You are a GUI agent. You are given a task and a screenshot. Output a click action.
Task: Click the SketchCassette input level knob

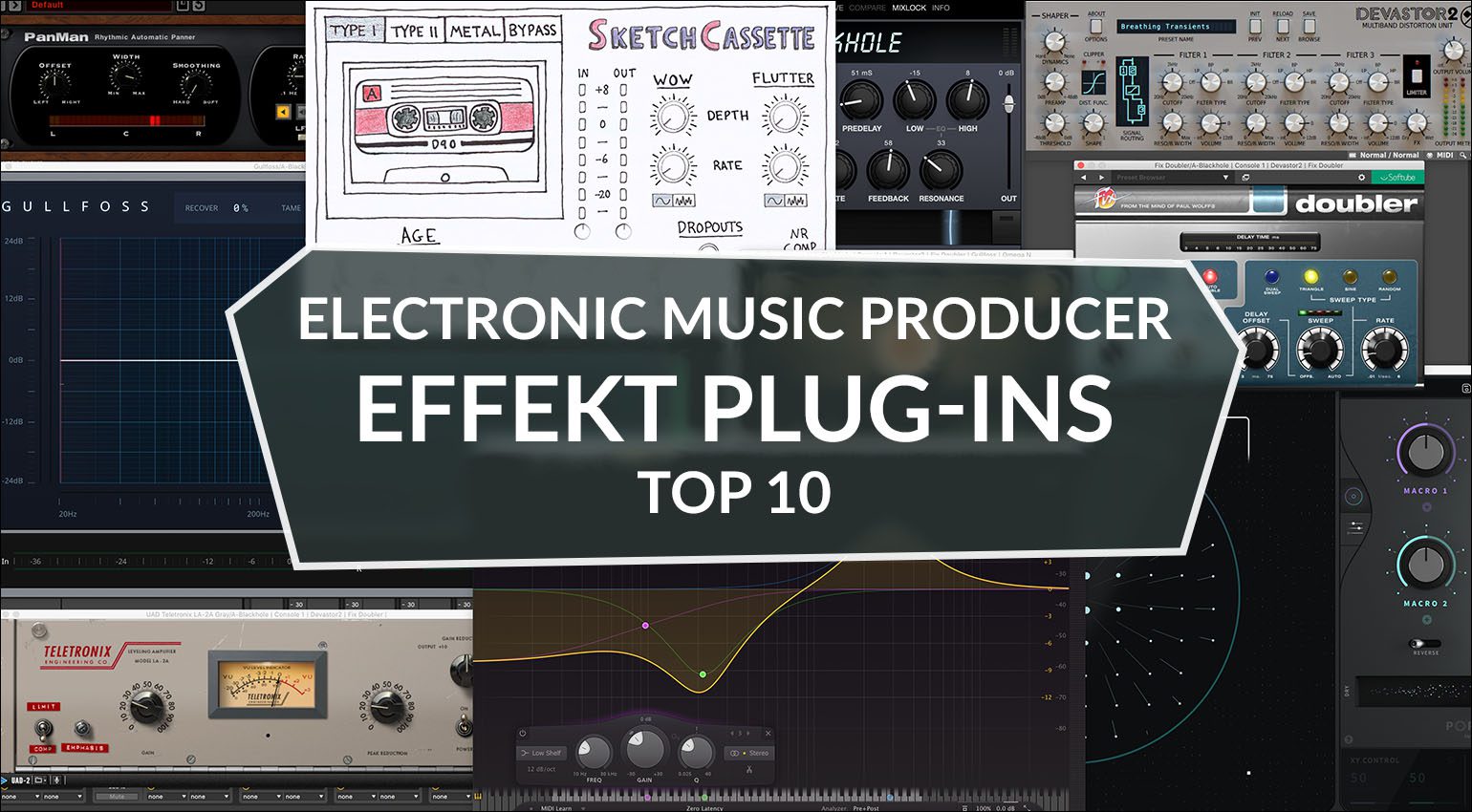(x=582, y=232)
